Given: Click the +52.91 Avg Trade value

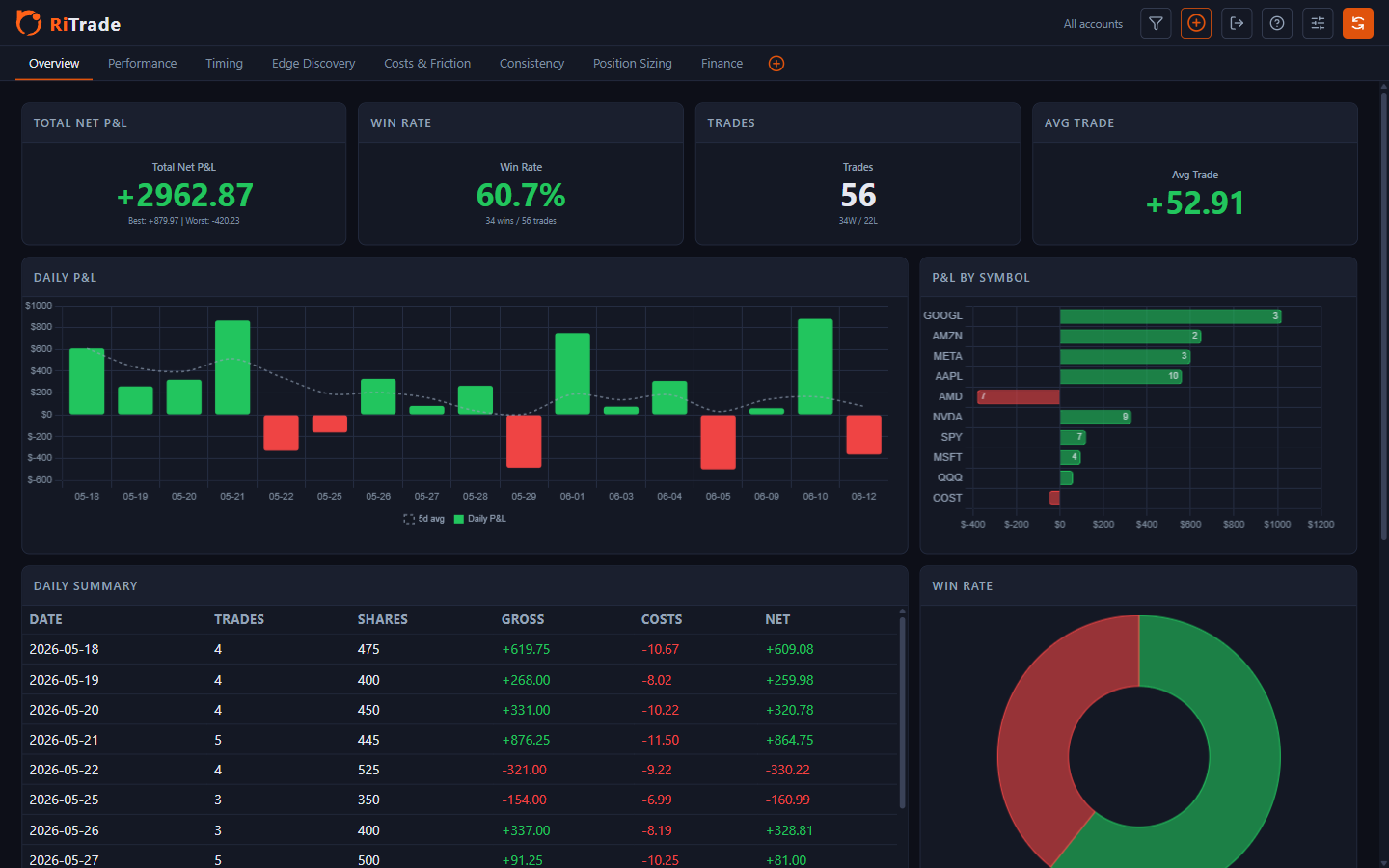Looking at the screenshot, I should (1195, 203).
